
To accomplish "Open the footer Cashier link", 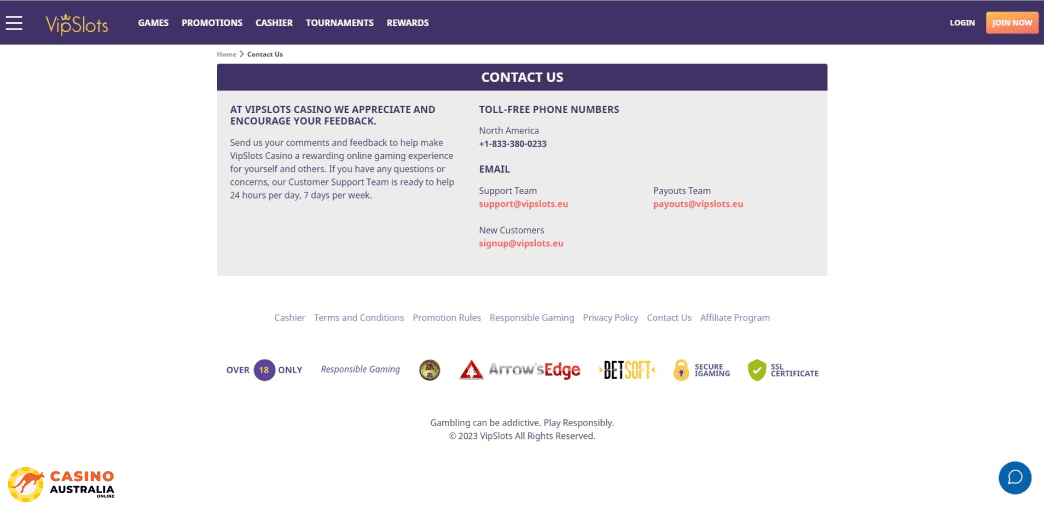I will pos(290,318).
